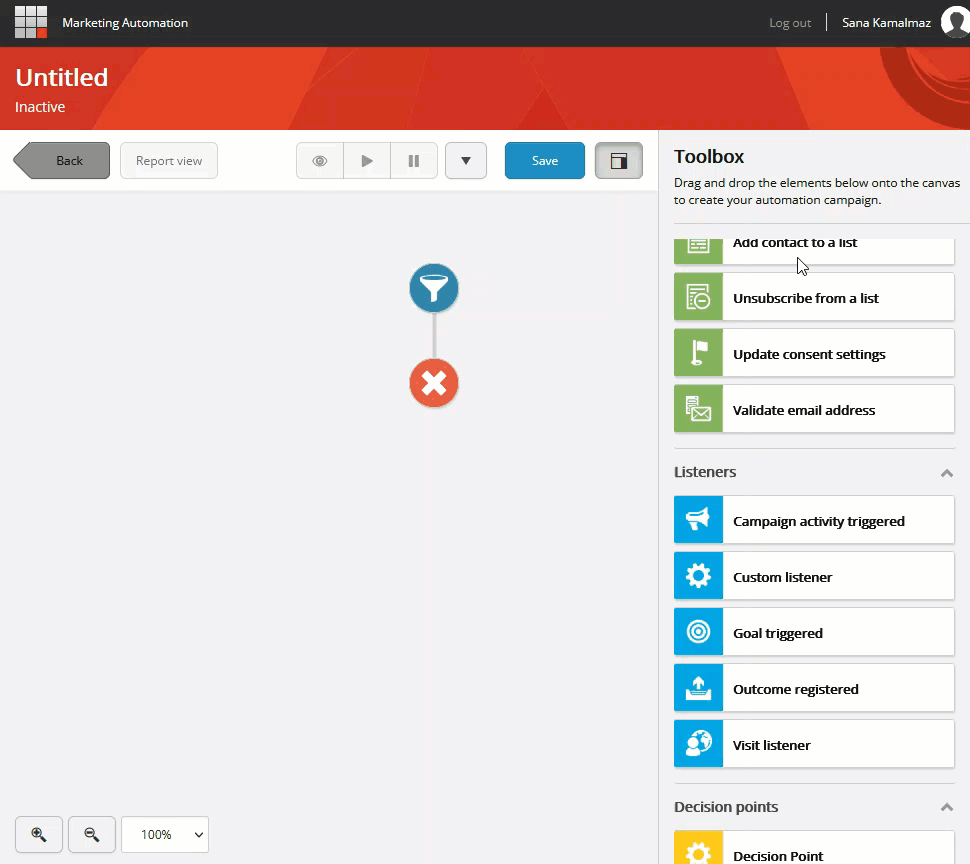970x864 pixels.
Task: Click the Campaign activity triggered megaphone icon
Action: pos(698,520)
